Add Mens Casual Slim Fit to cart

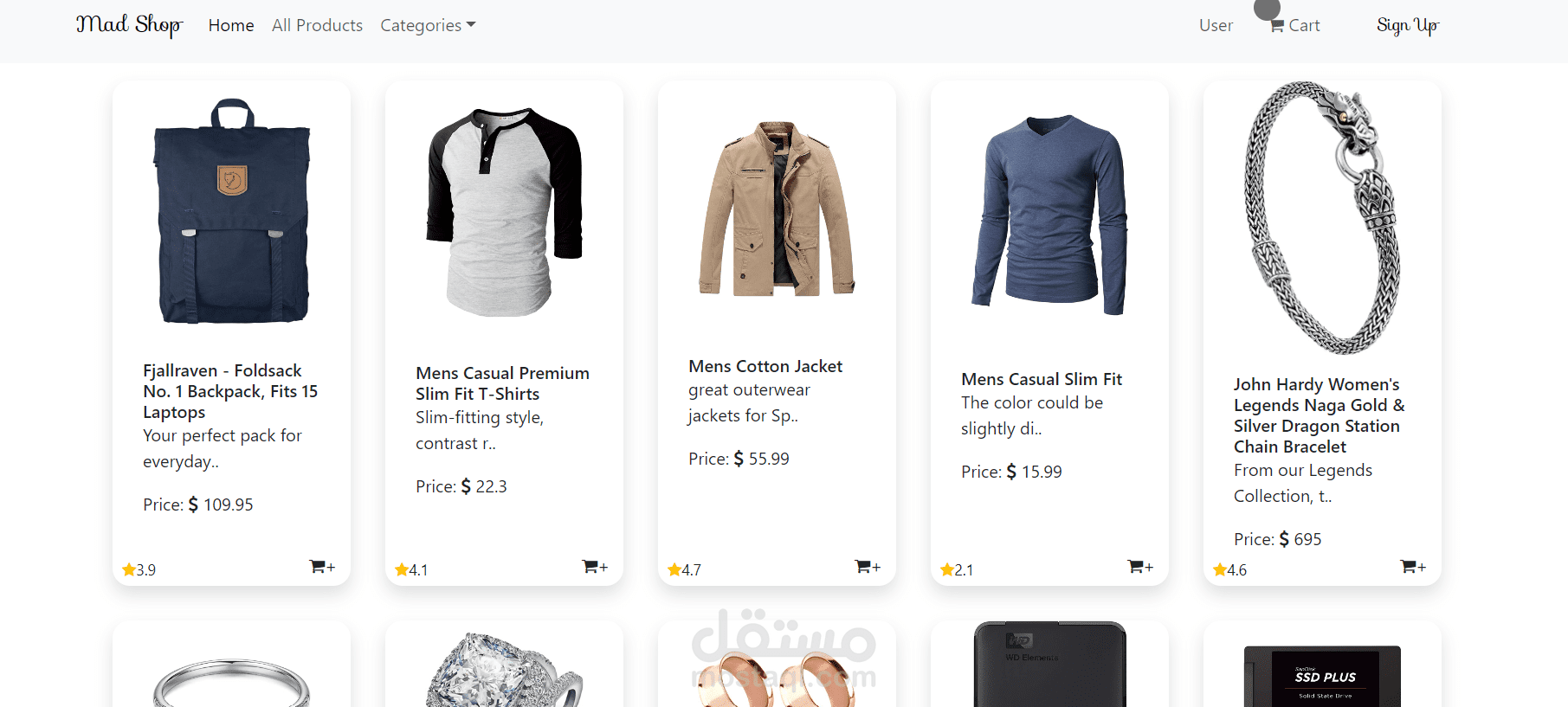1140,567
